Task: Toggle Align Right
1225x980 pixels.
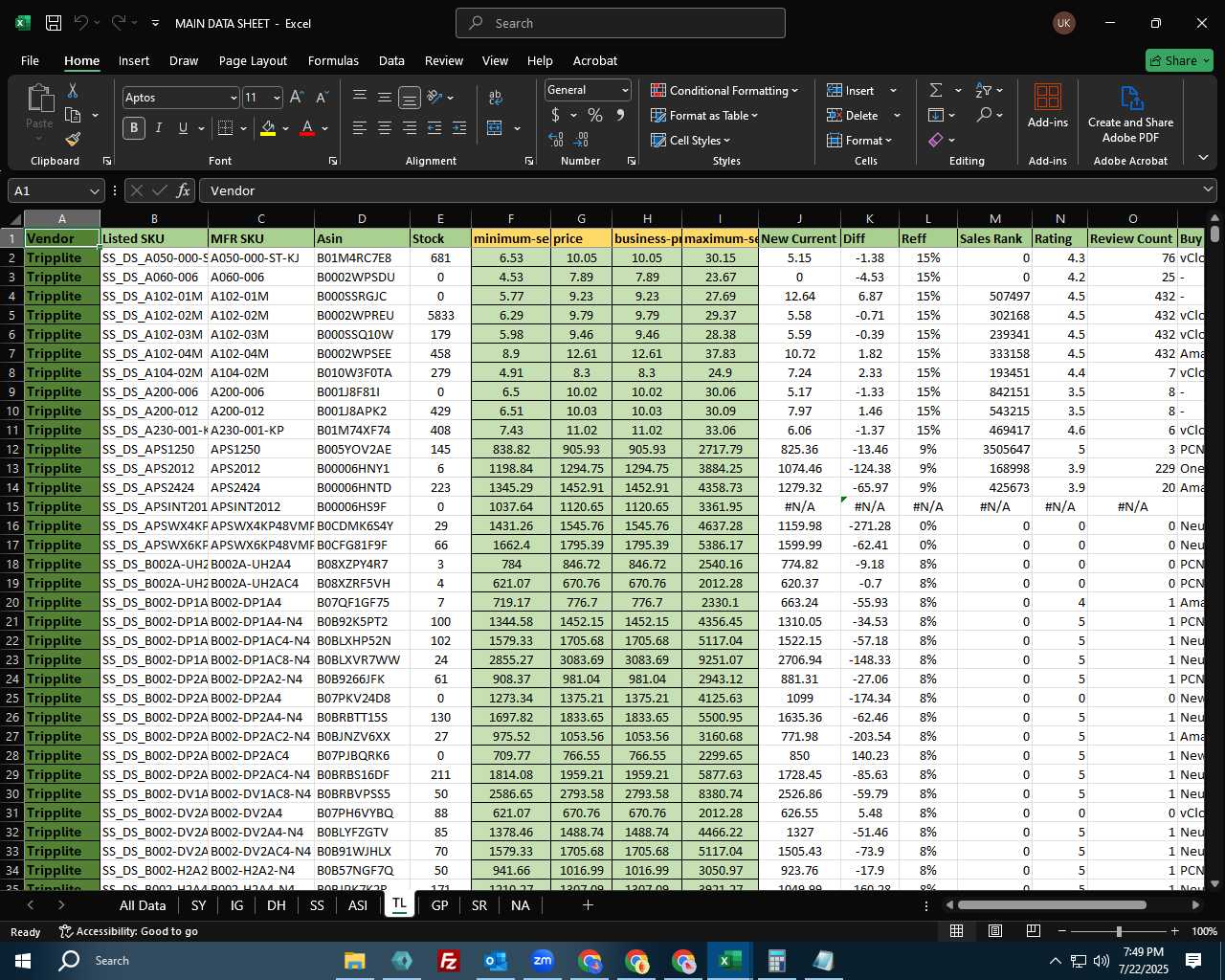Action: pyautogui.click(x=410, y=128)
